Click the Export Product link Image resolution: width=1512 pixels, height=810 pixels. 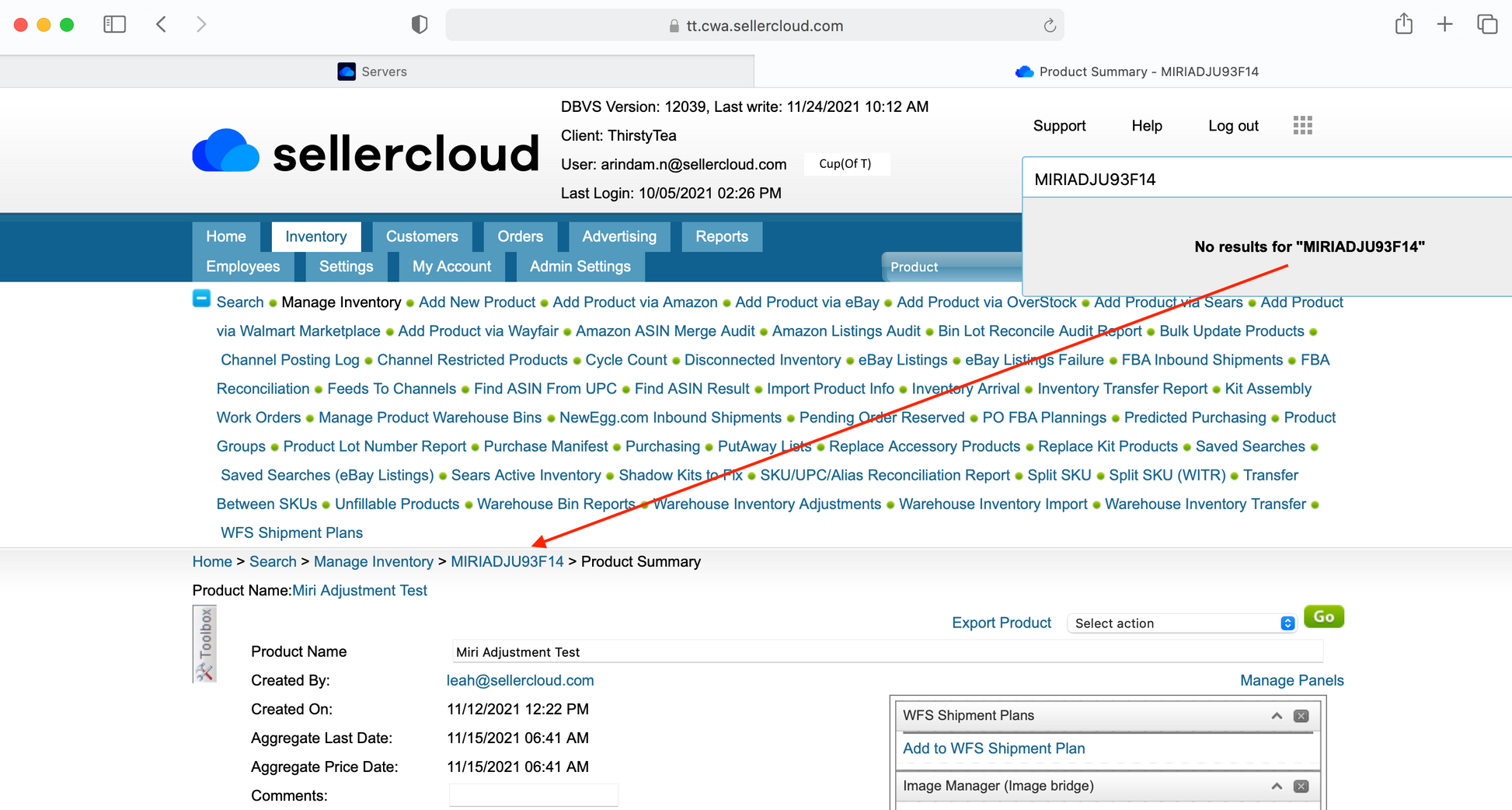[1001, 623]
